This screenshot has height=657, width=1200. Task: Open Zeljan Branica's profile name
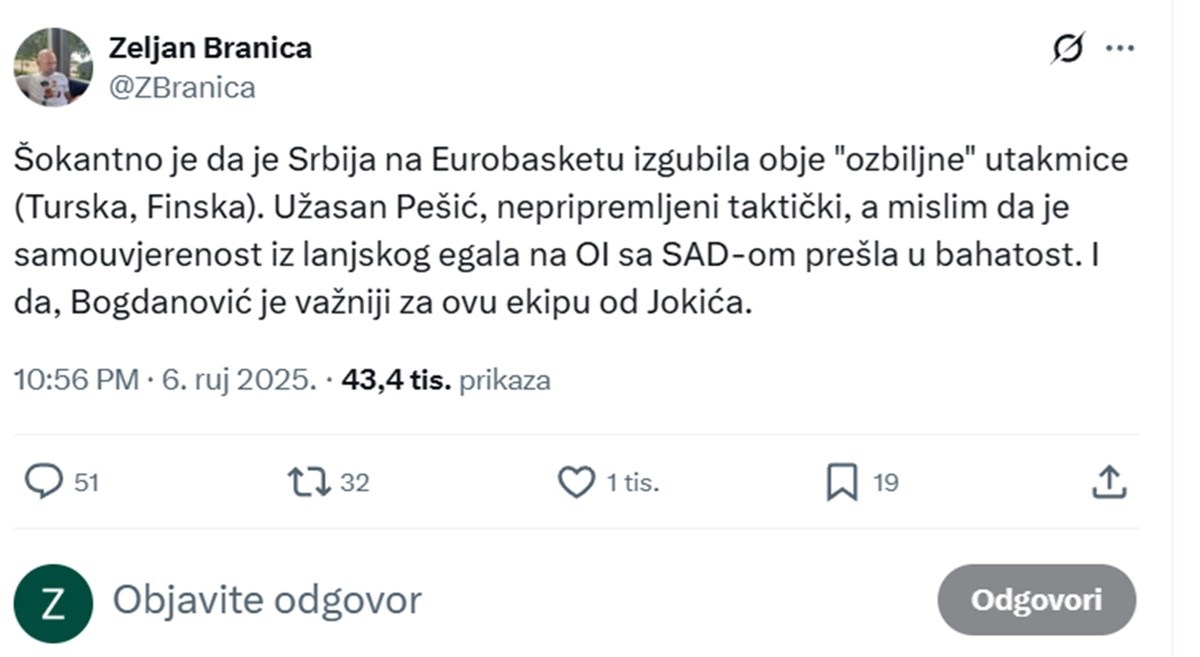pyautogui.click(x=211, y=46)
